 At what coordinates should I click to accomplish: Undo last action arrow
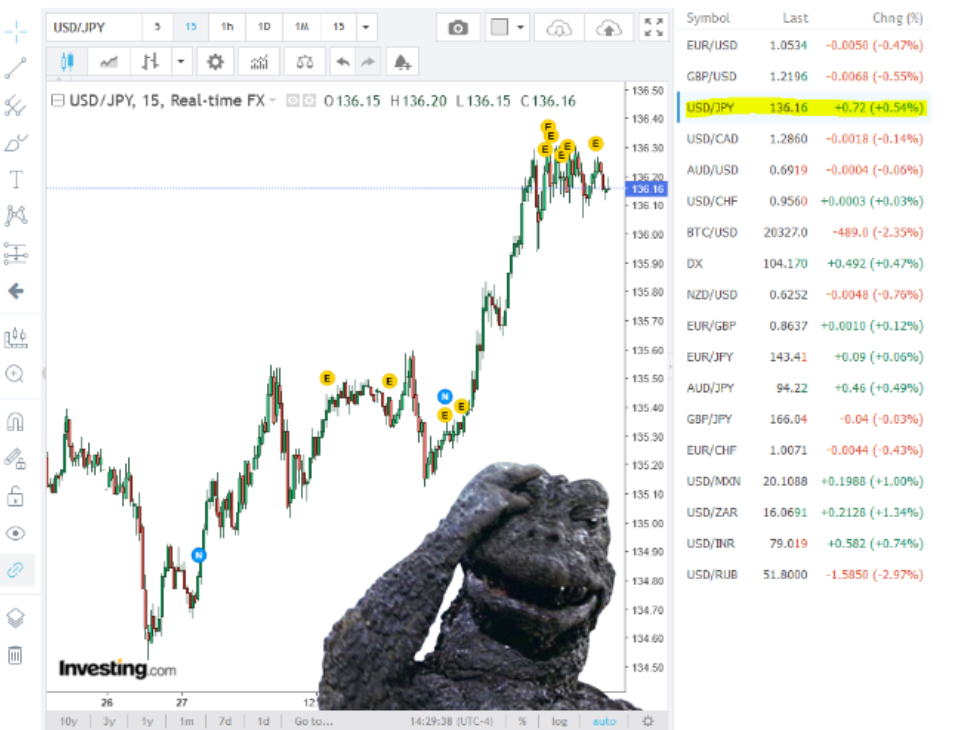pyautogui.click(x=343, y=62)
